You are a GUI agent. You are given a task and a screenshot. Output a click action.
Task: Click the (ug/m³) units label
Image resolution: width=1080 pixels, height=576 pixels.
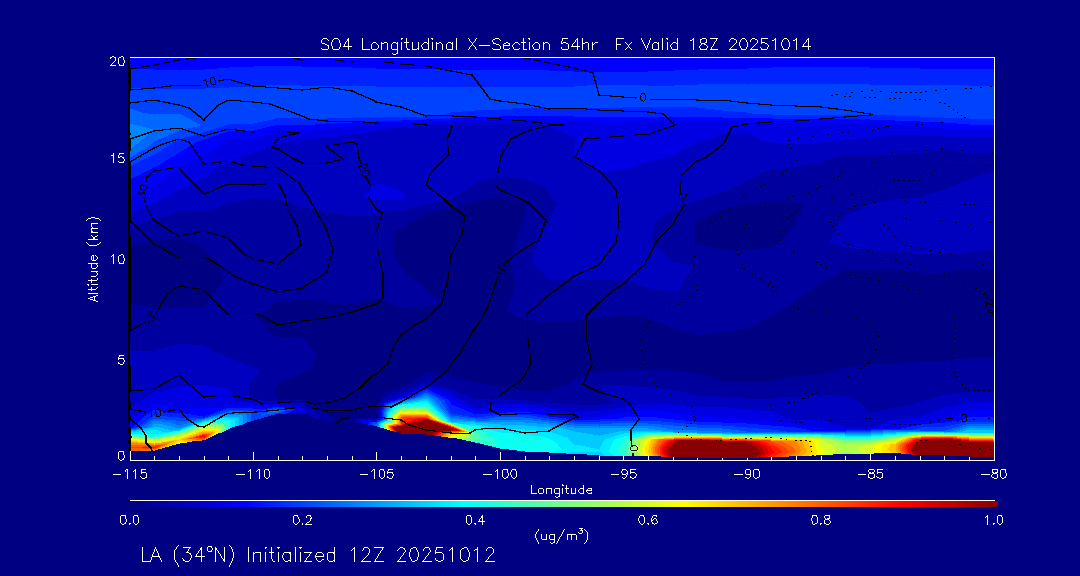(561, 536)
